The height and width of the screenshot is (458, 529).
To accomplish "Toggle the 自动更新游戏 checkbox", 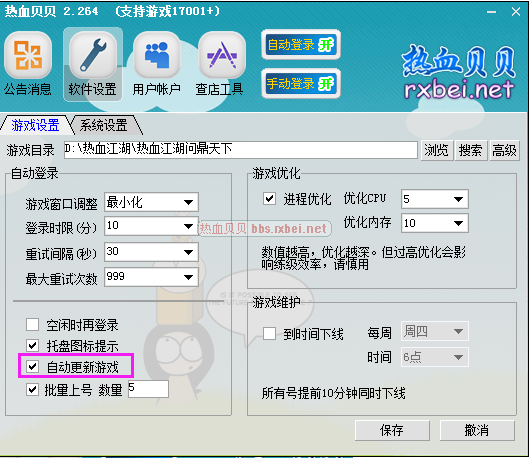I will pos(32,366).
